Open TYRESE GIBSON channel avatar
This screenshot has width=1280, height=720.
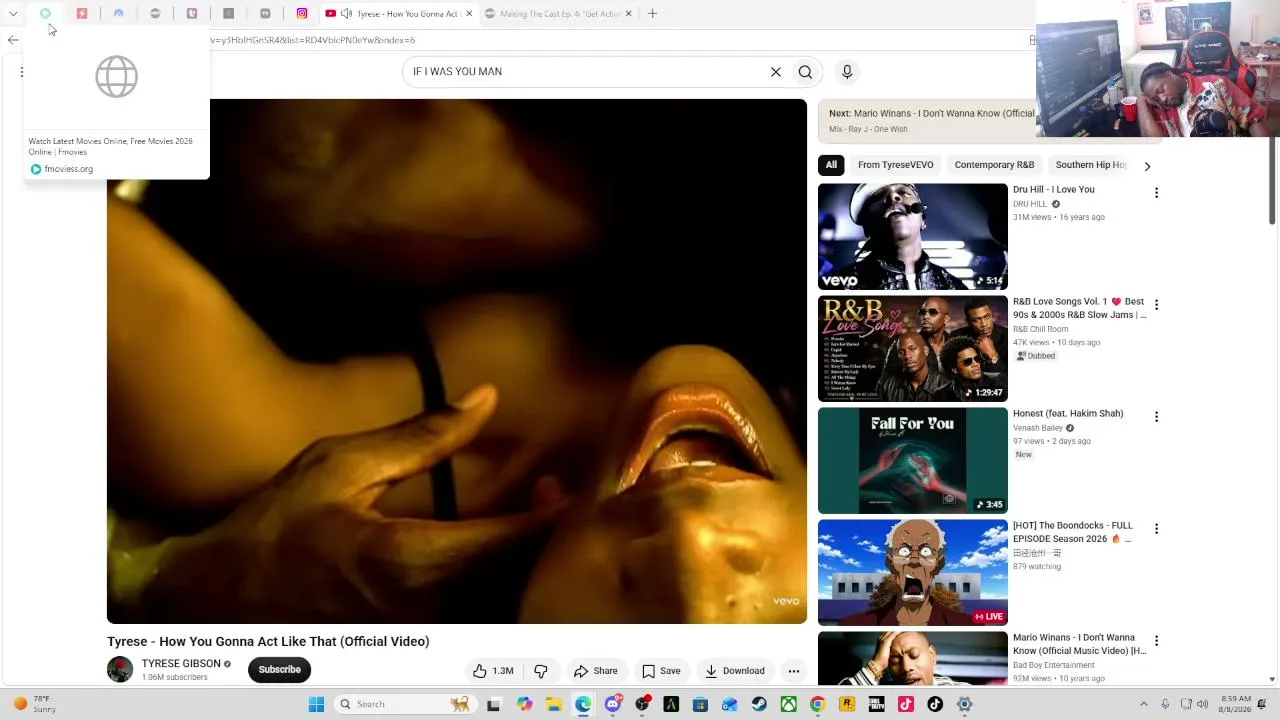[120, 670]
